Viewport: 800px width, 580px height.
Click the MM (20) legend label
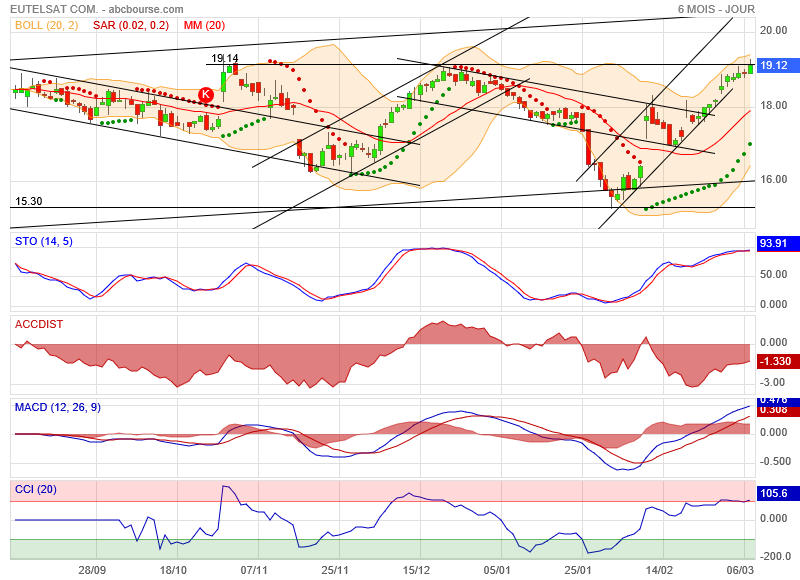(x=204, y=25)
